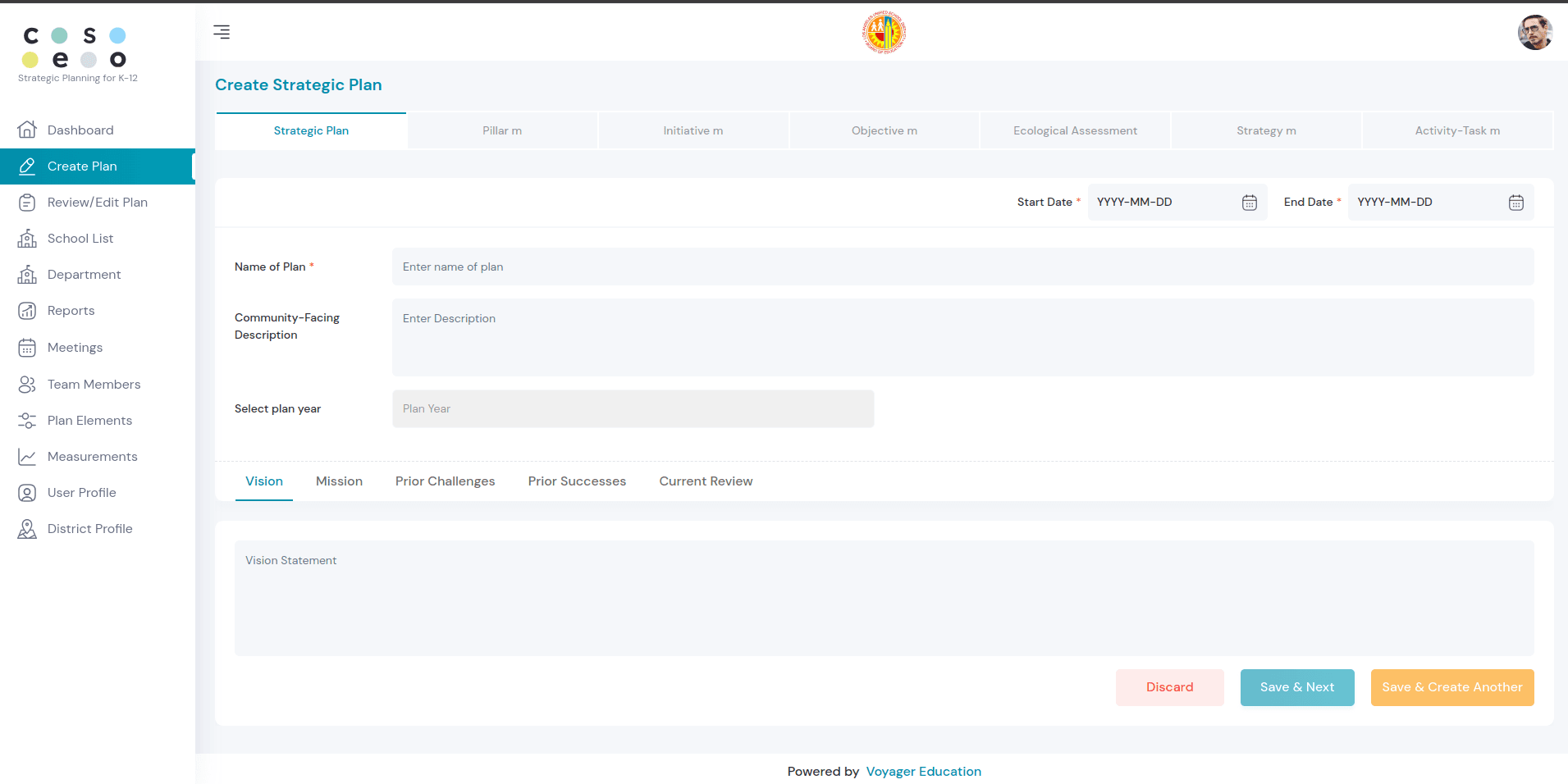Open the user profile avatar picture
The width and height of the screenshot is (1568, 784).
1534,32
